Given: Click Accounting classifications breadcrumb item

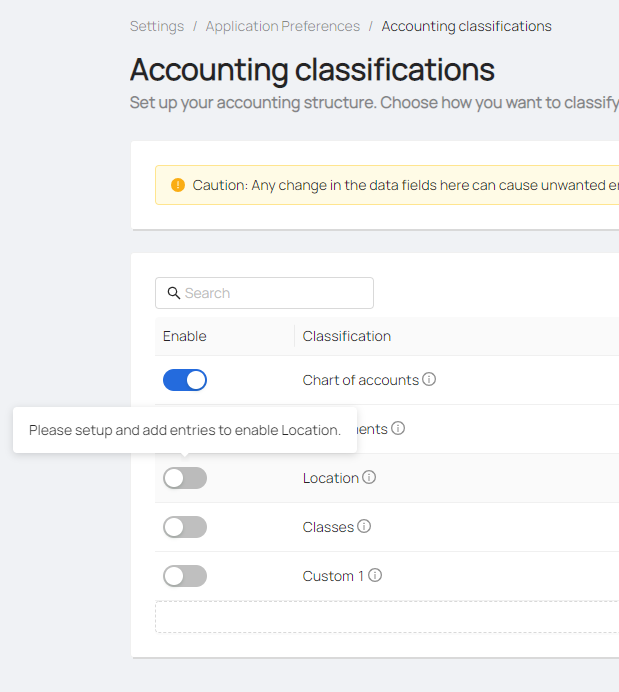Looking at the screenshot, I should point(466,26).
